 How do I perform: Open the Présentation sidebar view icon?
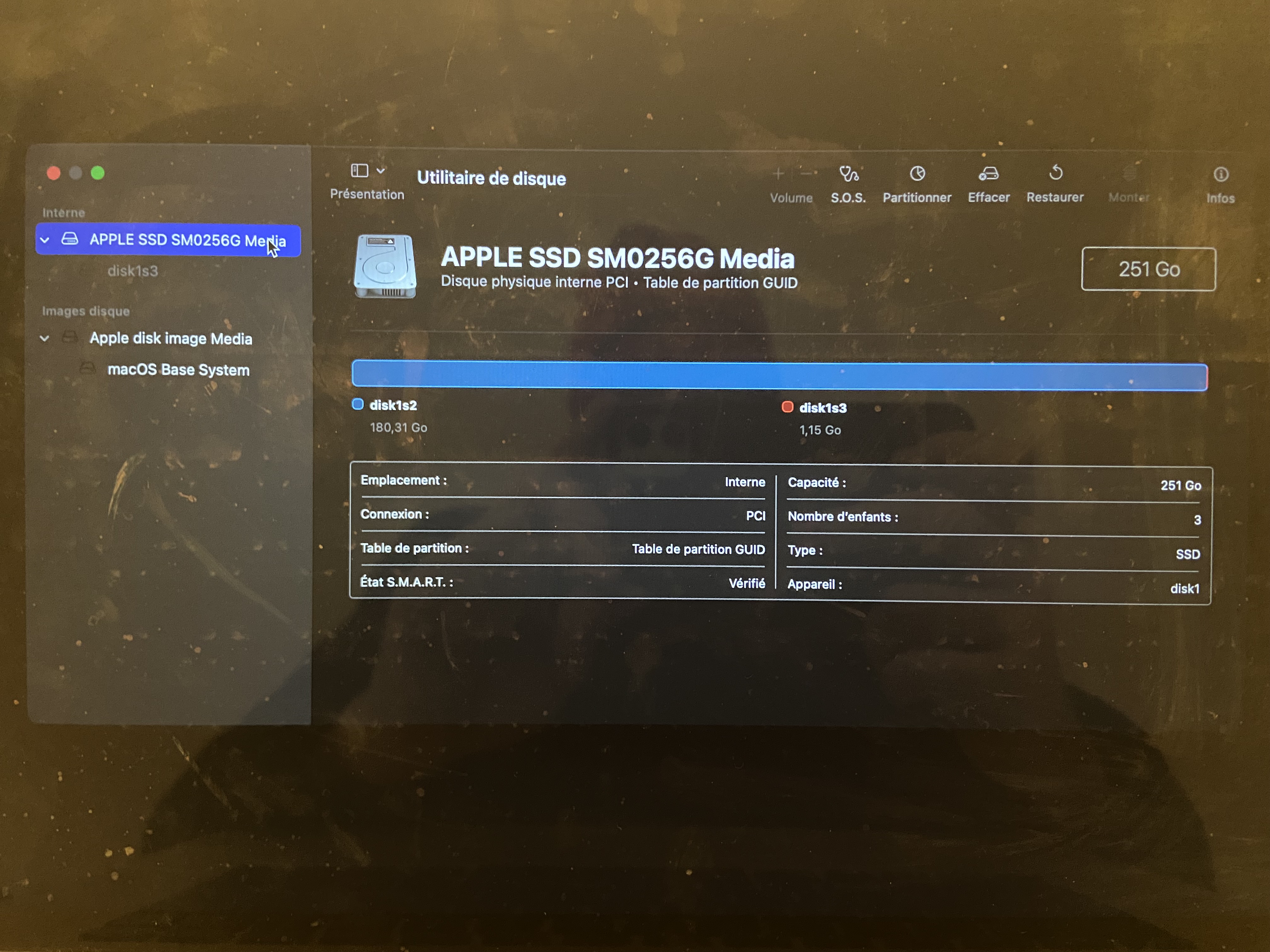point(359,170)
